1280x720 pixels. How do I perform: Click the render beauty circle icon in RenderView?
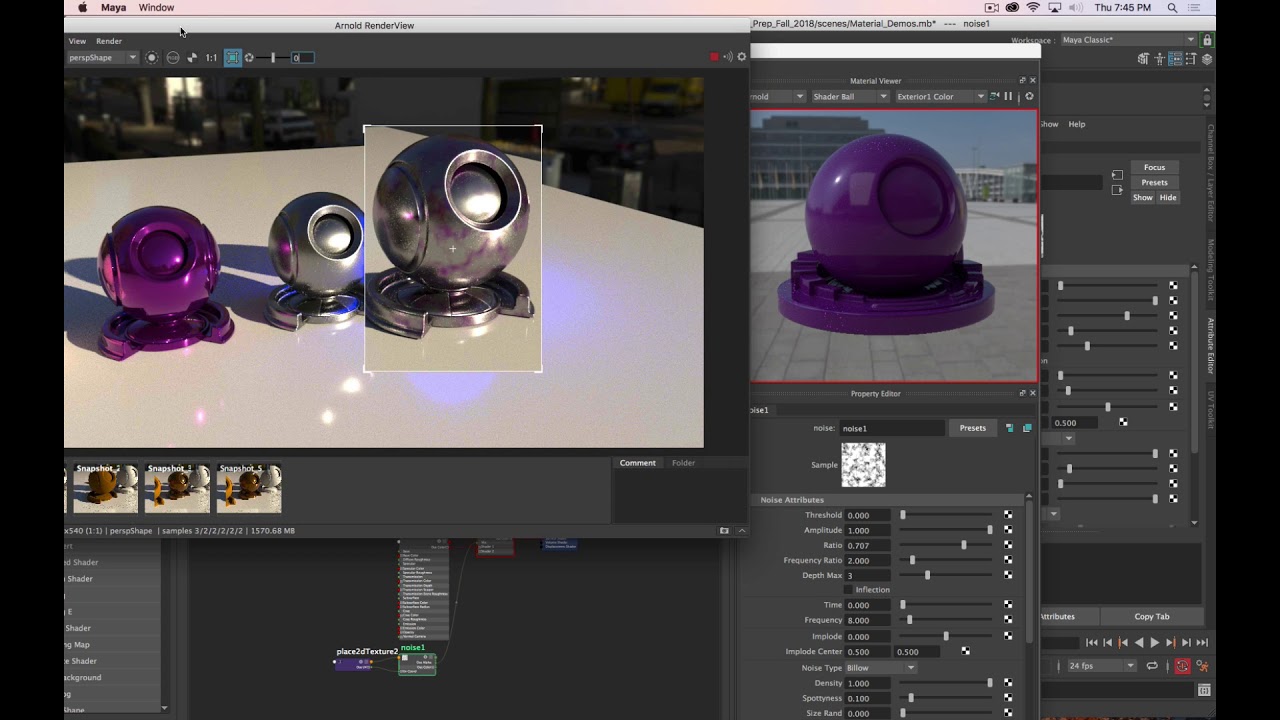pyautogui.click(x=152, y=57)
